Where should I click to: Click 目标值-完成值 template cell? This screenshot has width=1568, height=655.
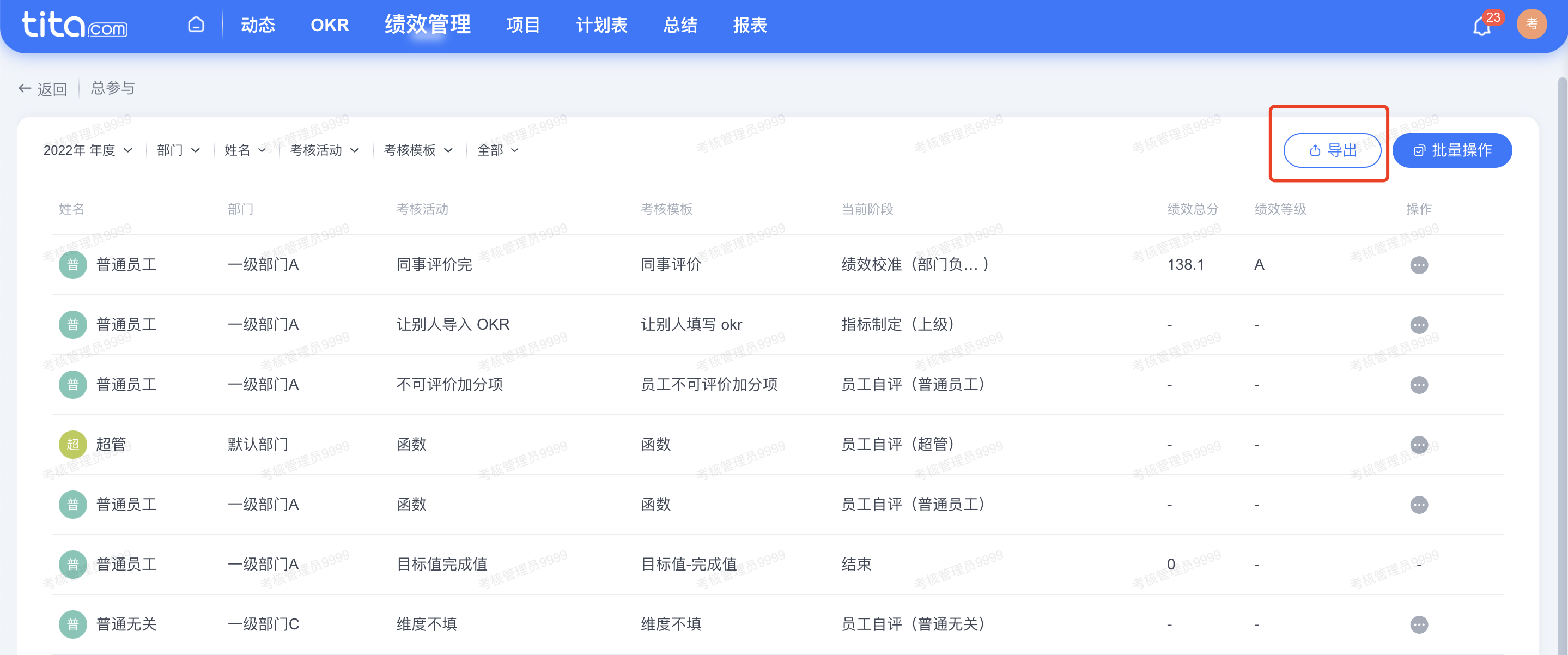coord(689,565)
